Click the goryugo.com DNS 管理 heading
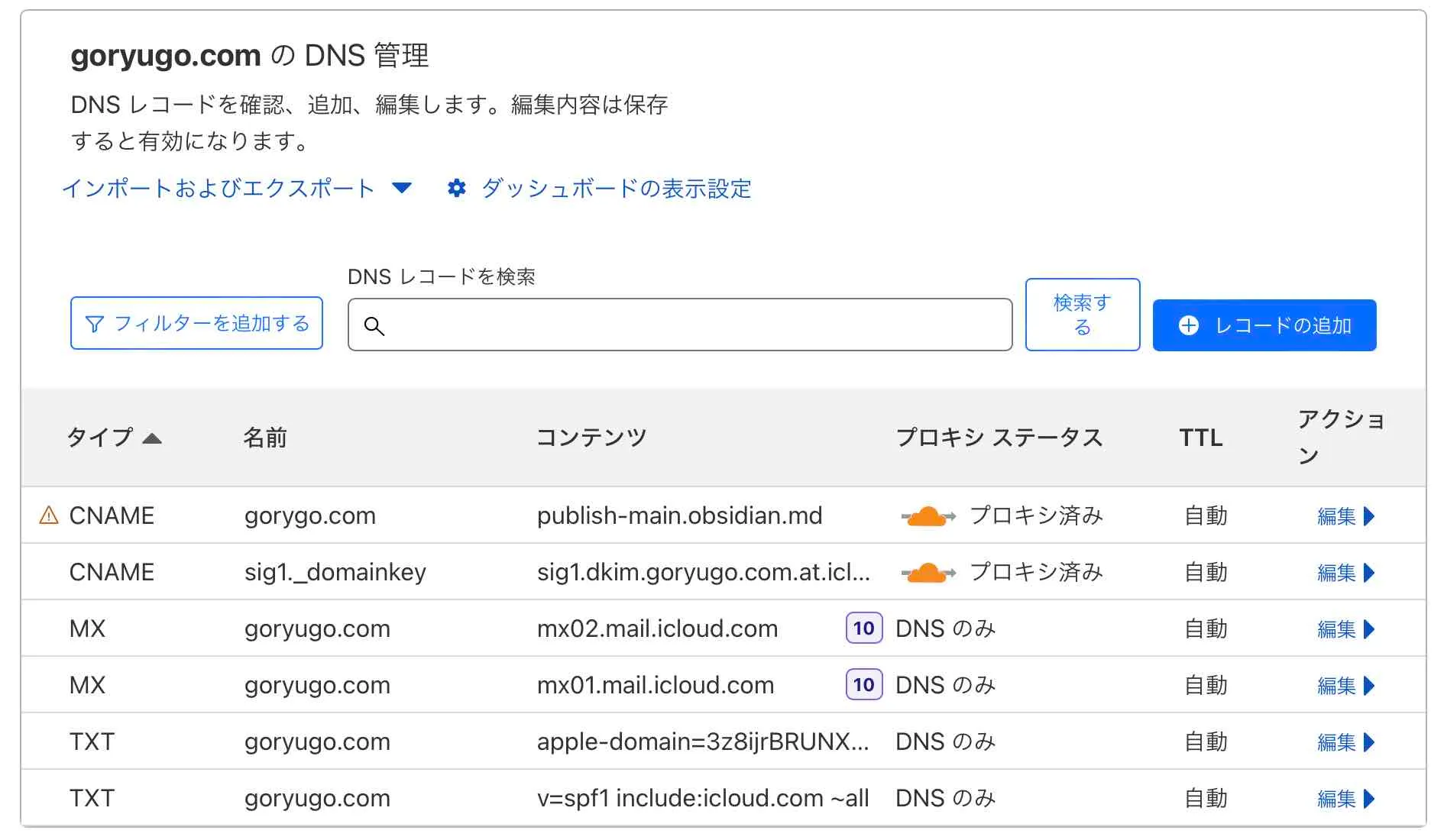This screenshot has height=840, width=1444. (250, 55)
